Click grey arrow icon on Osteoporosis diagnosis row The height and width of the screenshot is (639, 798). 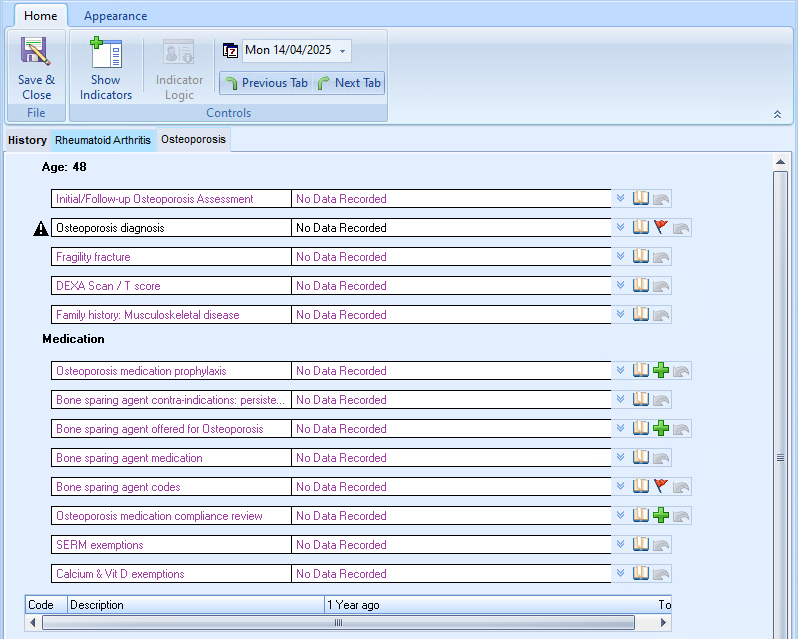click(681, 228)
